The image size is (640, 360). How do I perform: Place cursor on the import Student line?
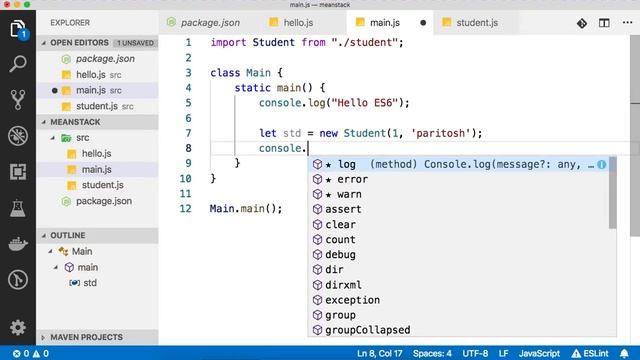[x=307, y=42]
